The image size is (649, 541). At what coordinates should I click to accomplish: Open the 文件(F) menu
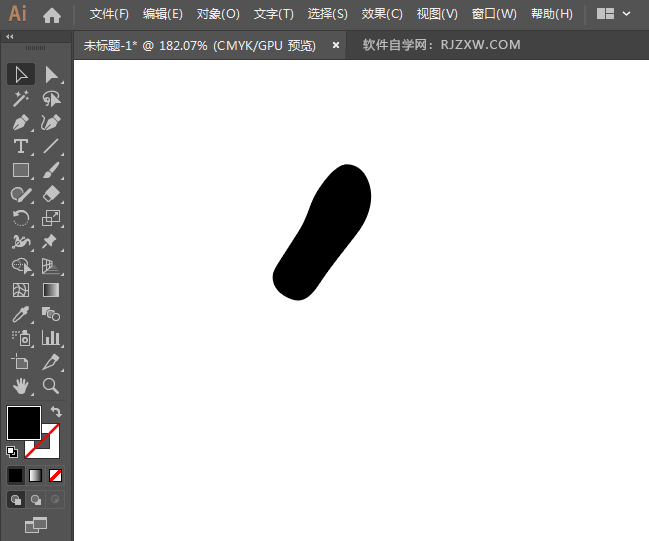click(109, 14)
